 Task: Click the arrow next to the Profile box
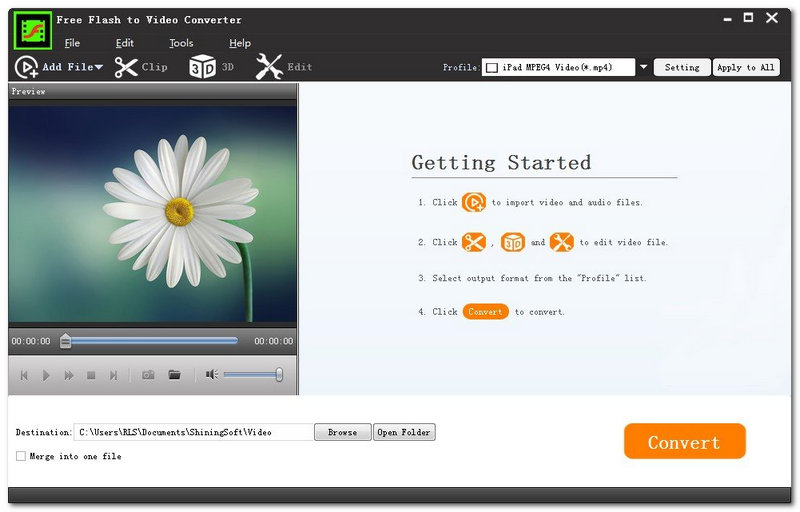pyautogui.click(x=644, y=68)
